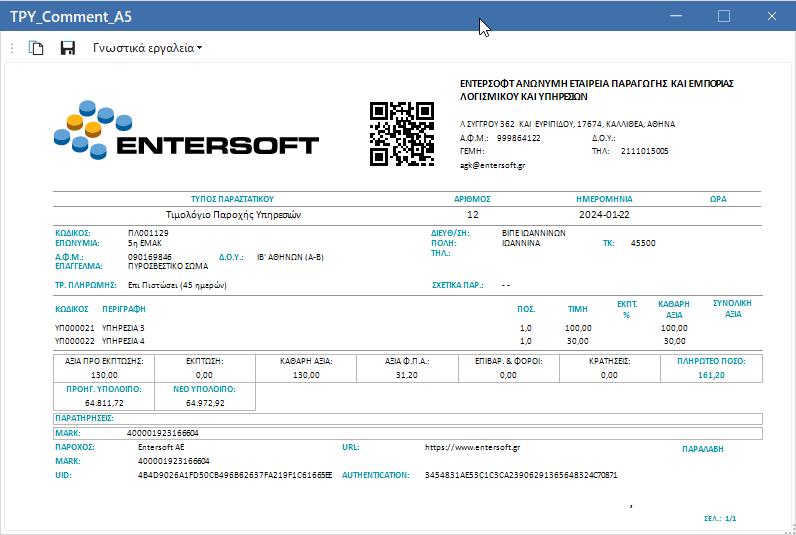Click previous balance 64.811,72
The image size is (796, 535).
[x=104, y=403]
